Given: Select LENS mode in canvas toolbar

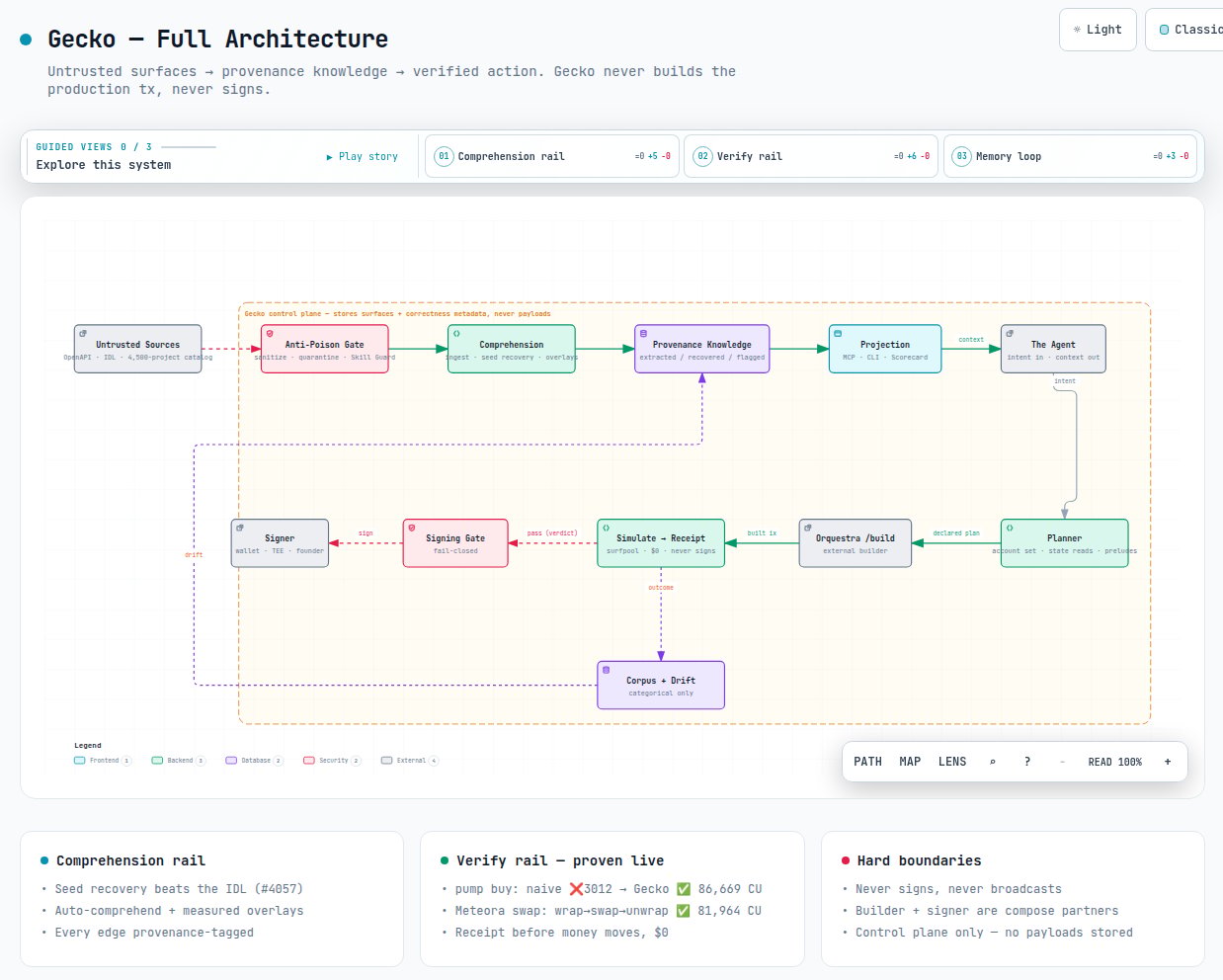Looking at the screenshot, I should (x=952, y=762).
